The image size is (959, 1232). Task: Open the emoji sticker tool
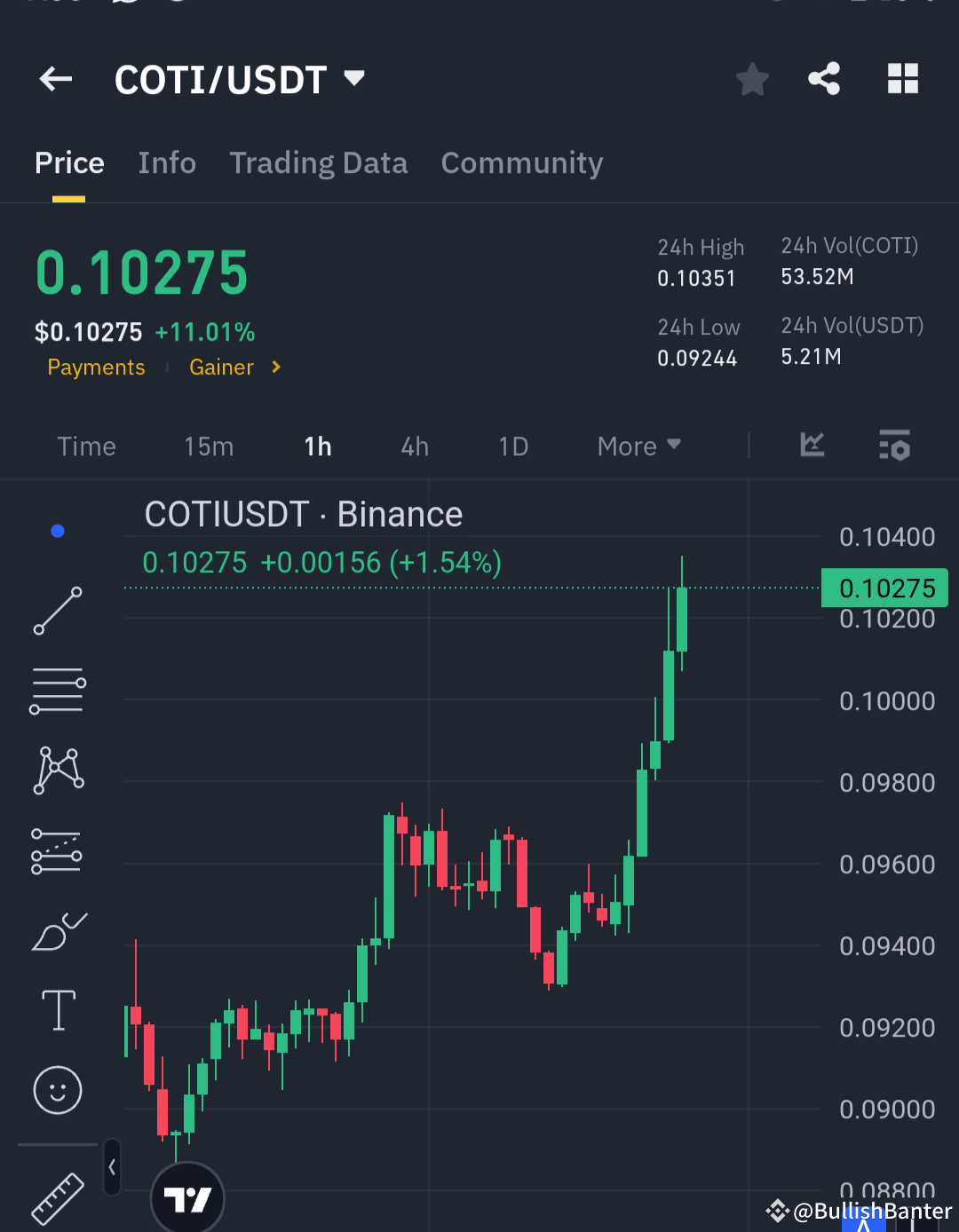pos(57,1090)
